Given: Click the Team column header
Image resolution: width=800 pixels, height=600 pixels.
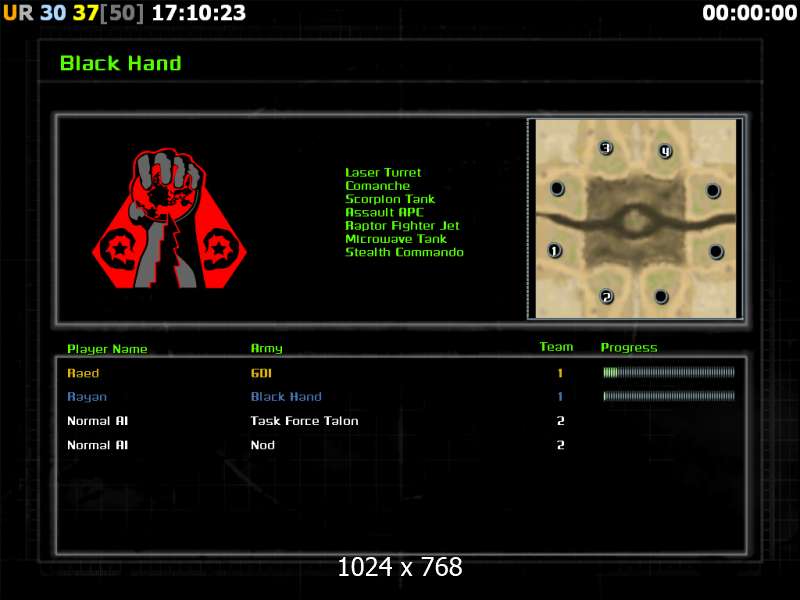Looking at the screenshot, I should coord(556,347).
